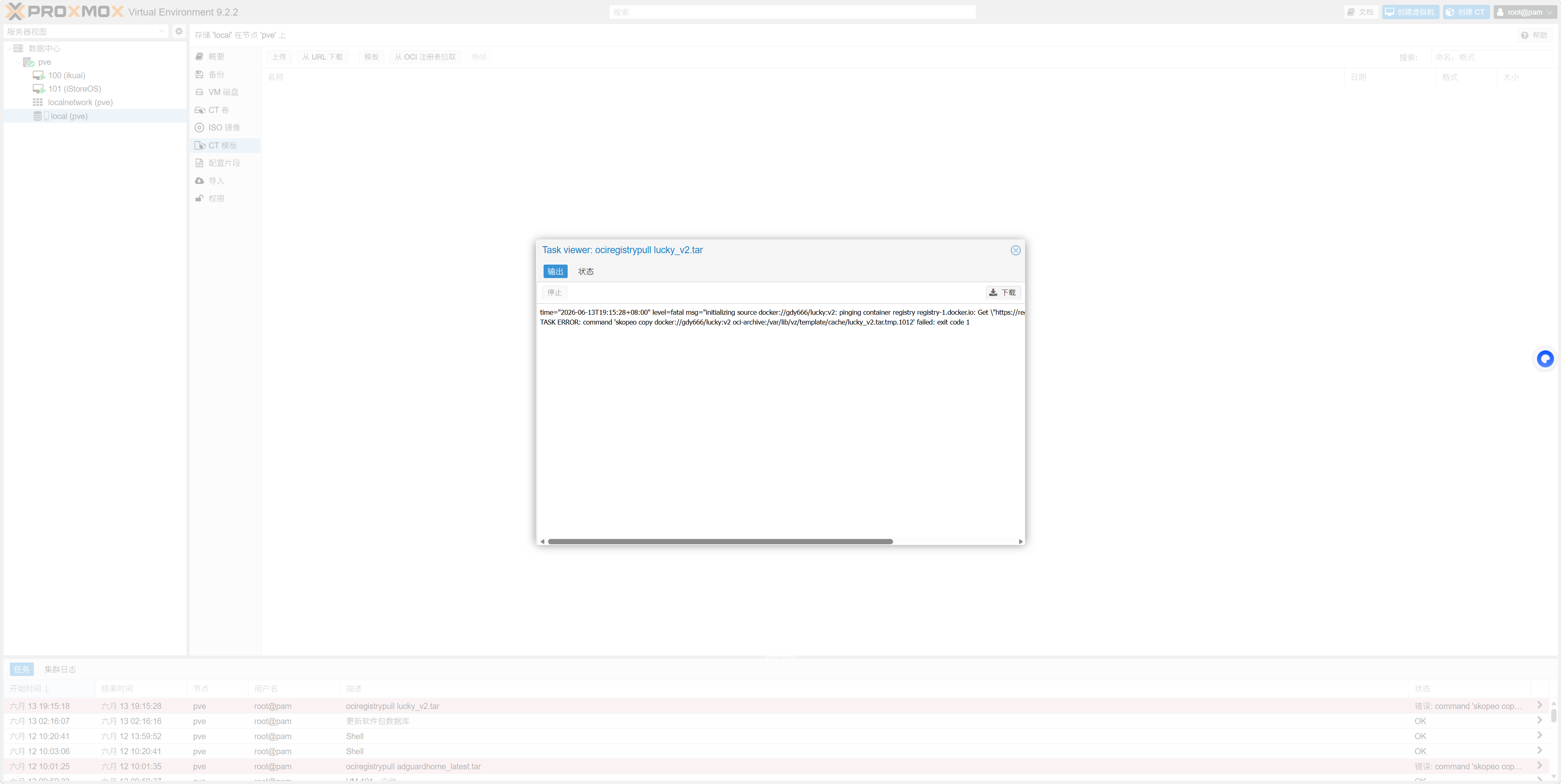This screenshot has height=784, width=1561.
Task: Click the task output horizontal scrollbar
Action: pyautogui.click(x=720, y=541)
